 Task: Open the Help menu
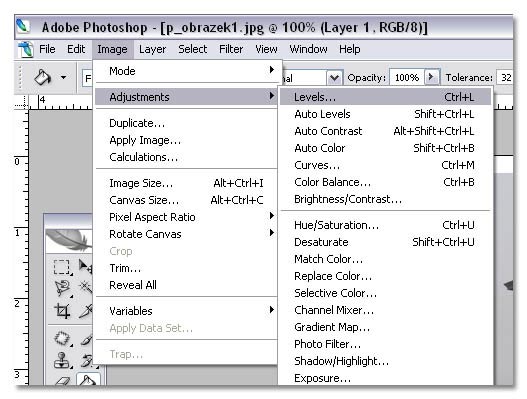point(350,49)
